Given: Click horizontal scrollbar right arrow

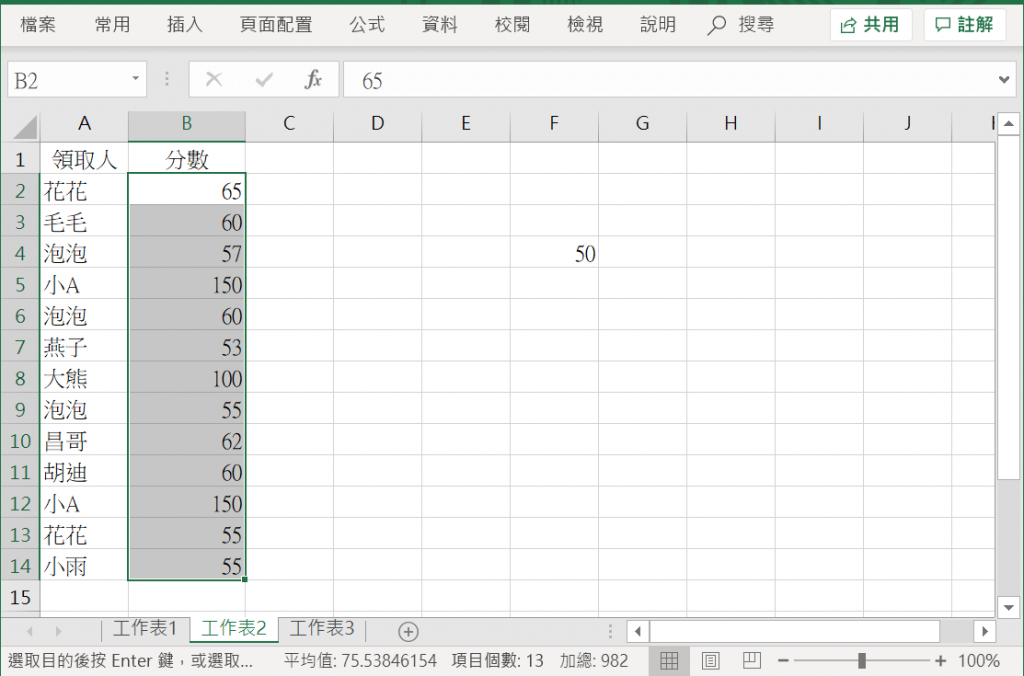Looking at the screenshot, I should point(985,631).
